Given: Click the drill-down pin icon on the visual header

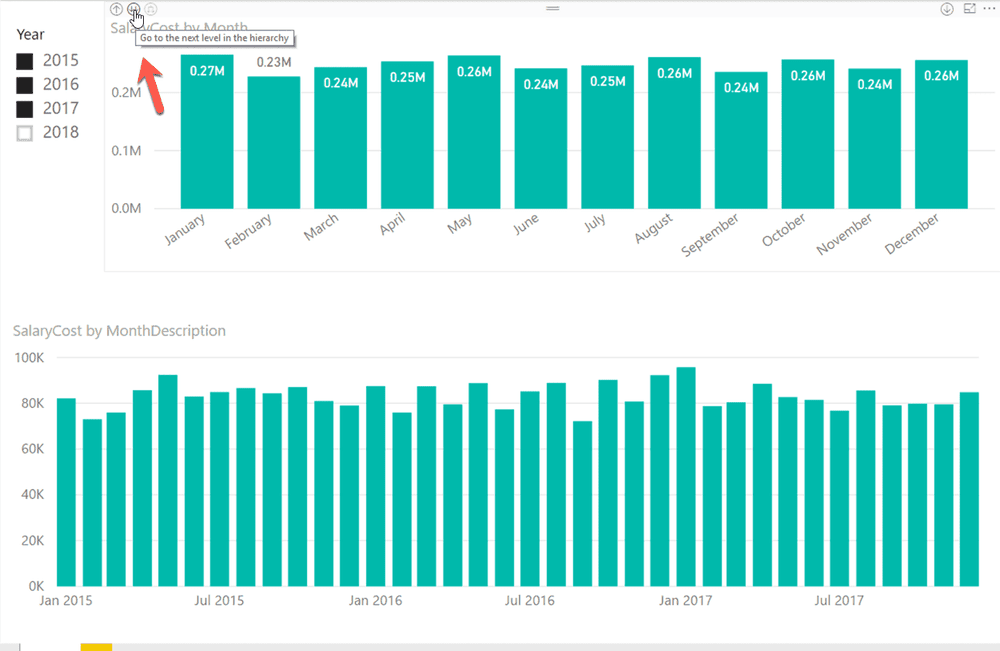Looking at the screenshot, I should pyautogui.click(x=945, y=9).
